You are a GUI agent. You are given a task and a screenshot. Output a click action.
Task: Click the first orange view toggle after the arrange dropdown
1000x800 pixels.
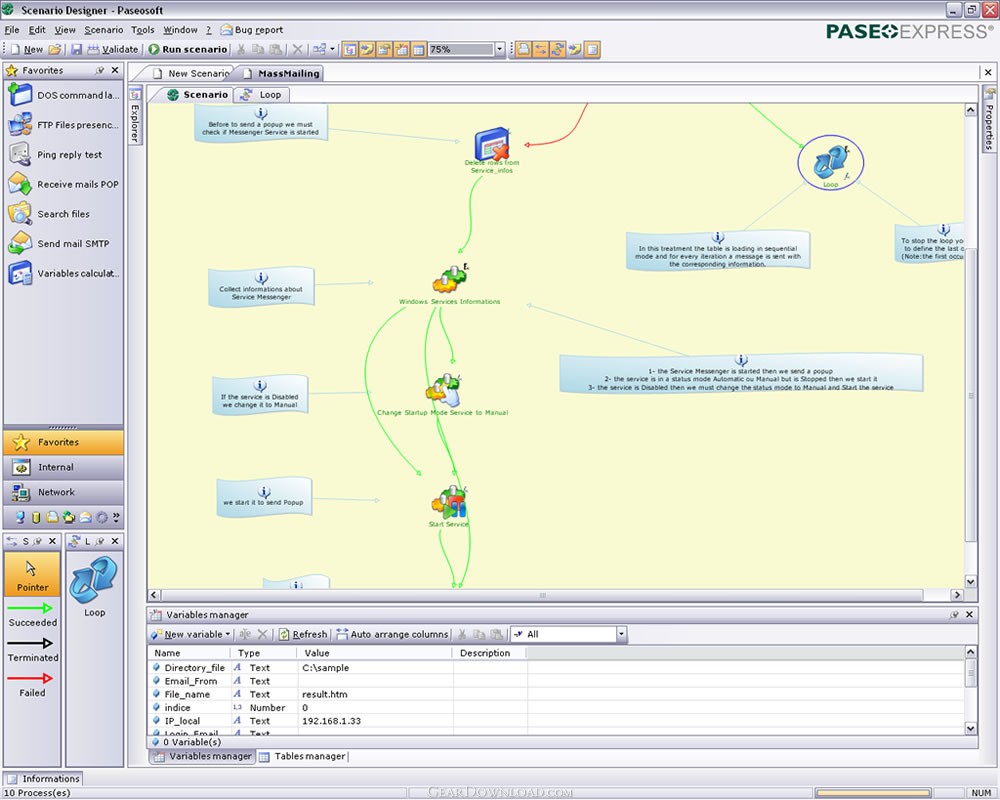(x=349, y=49)
